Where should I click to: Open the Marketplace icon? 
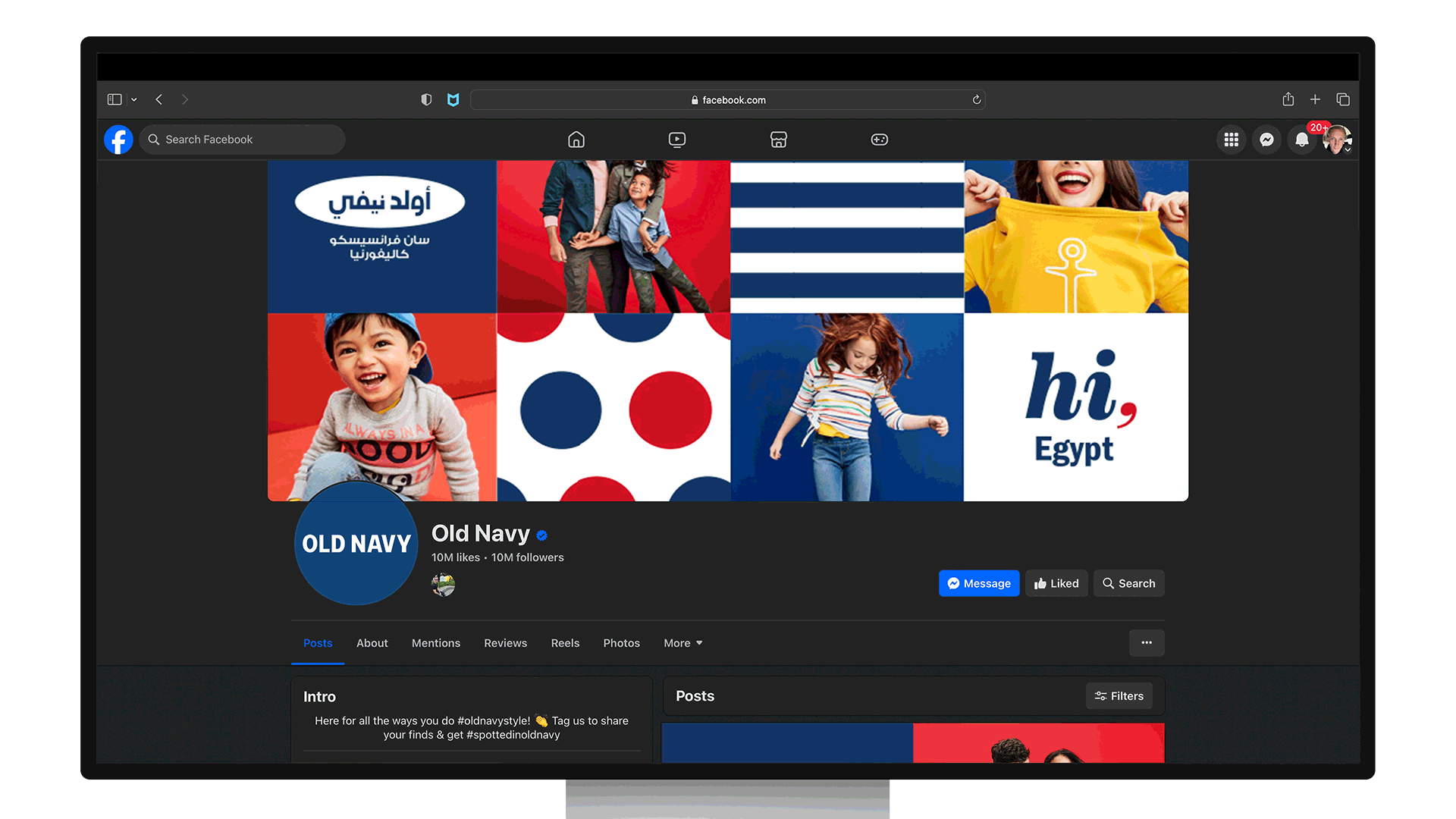pos(778,140)
